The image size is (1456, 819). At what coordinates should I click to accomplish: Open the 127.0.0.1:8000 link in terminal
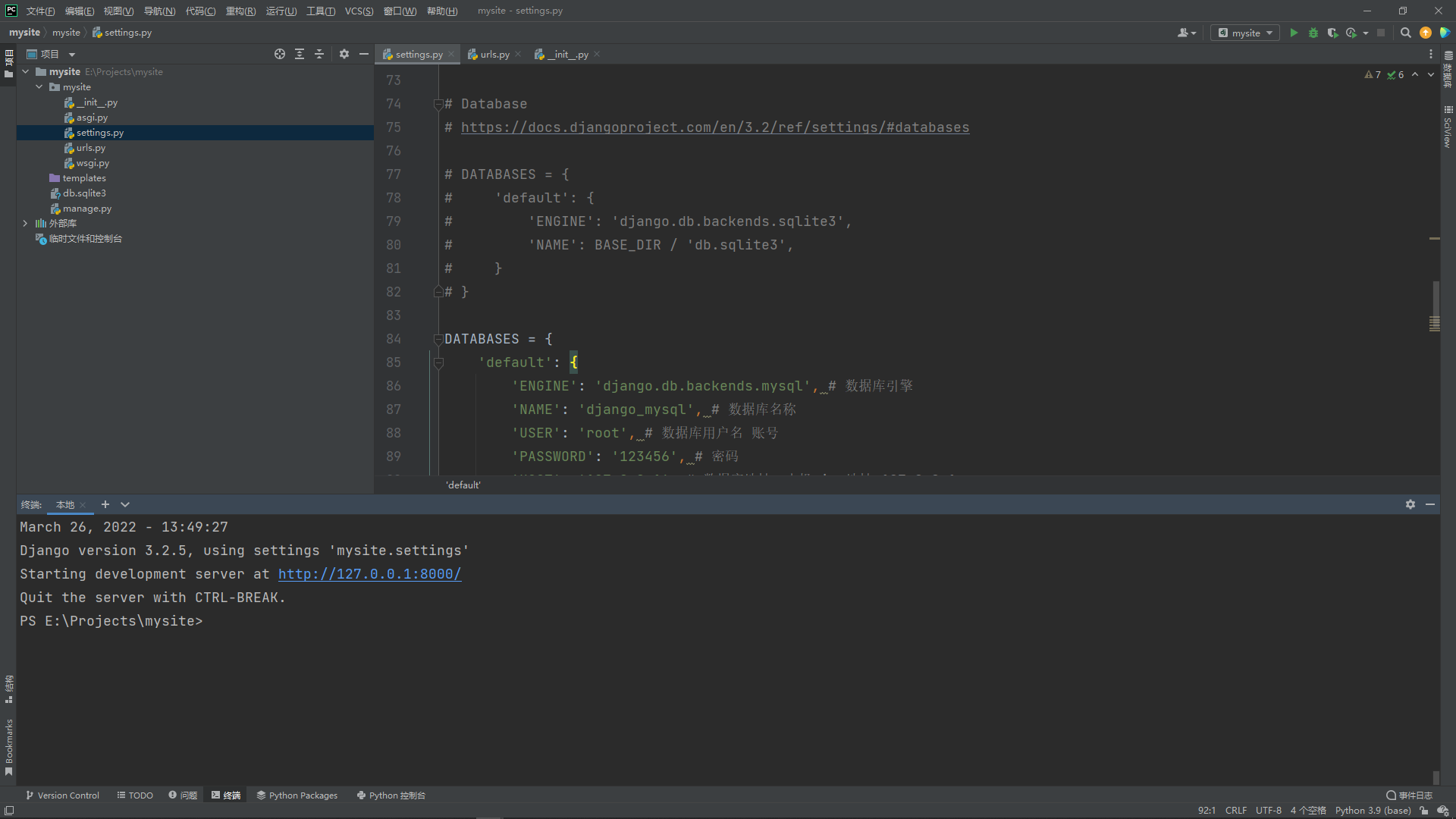click(x=370, y=574)
